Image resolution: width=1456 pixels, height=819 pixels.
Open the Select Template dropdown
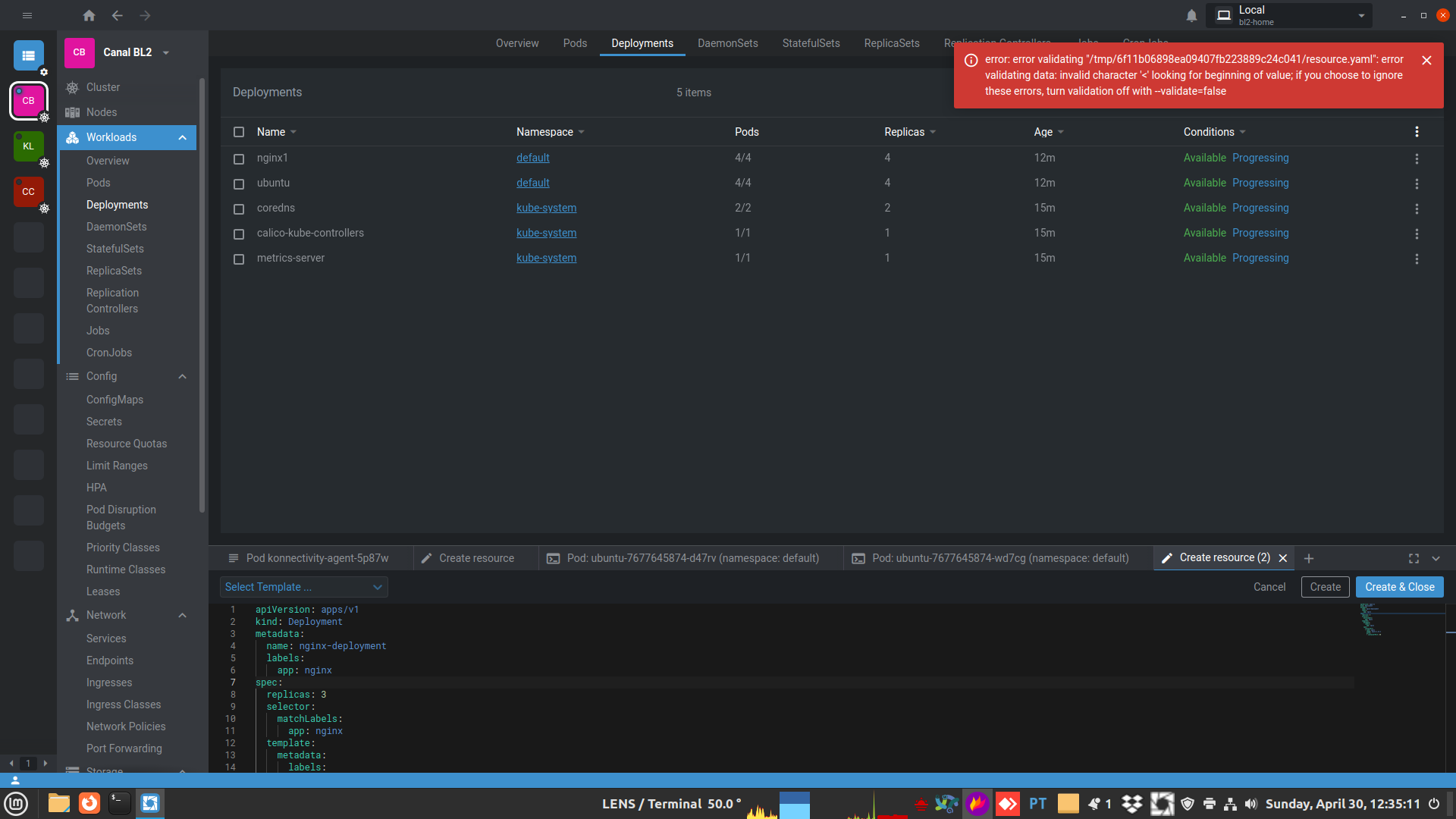pyautogui.click(x=303, y=587)
